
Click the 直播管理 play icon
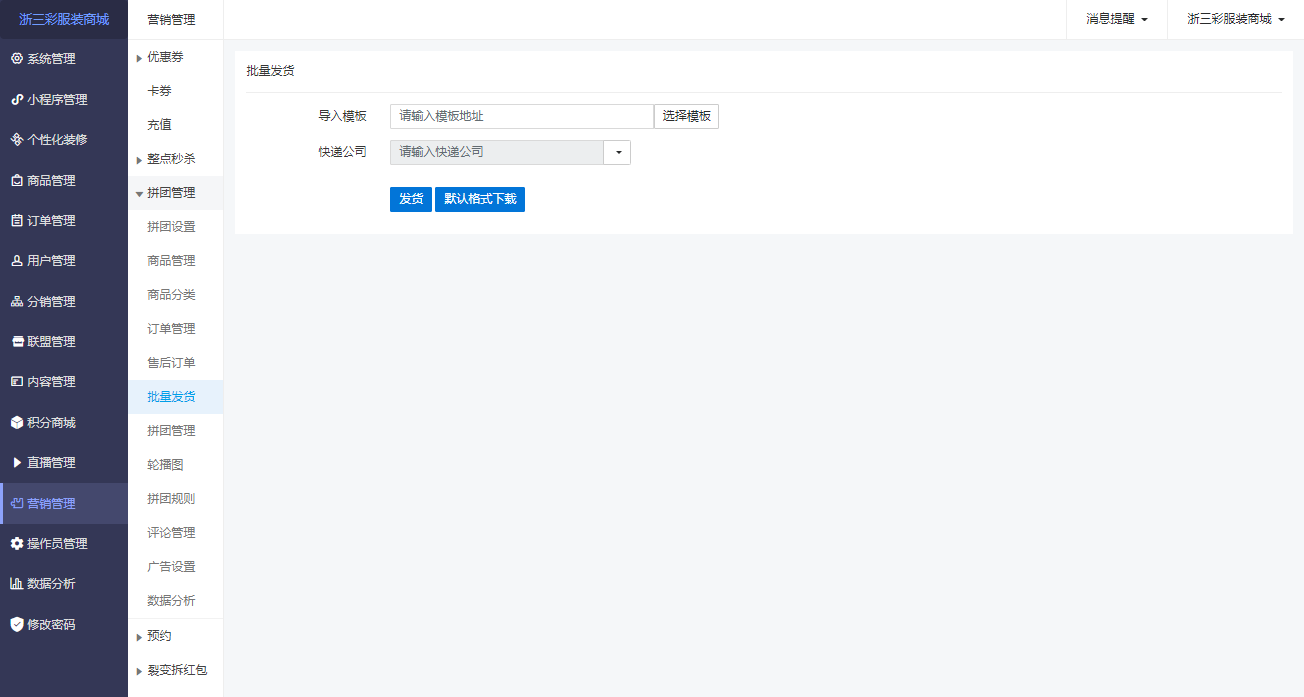[x=16, y=463]
